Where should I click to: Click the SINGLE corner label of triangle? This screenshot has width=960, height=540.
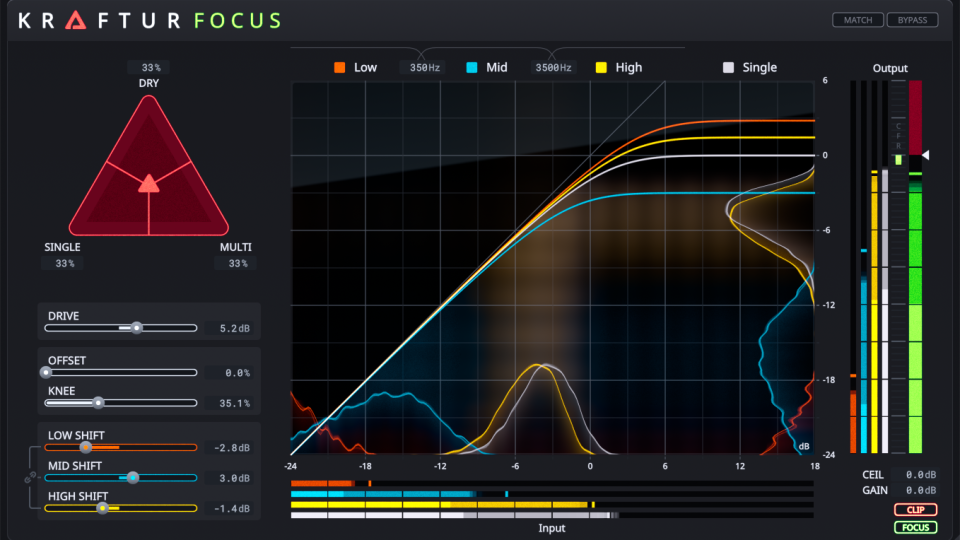tap(62, 247)
